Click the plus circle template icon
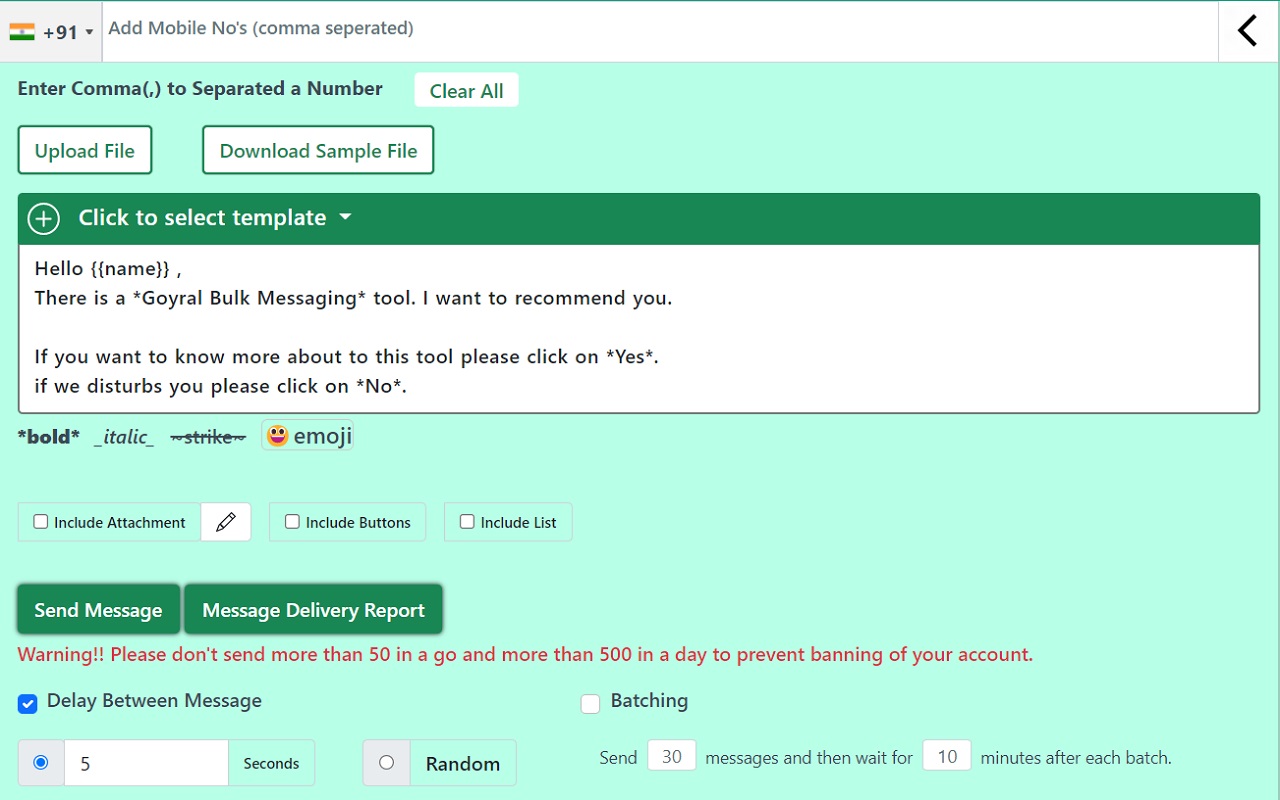 [44, 218]
